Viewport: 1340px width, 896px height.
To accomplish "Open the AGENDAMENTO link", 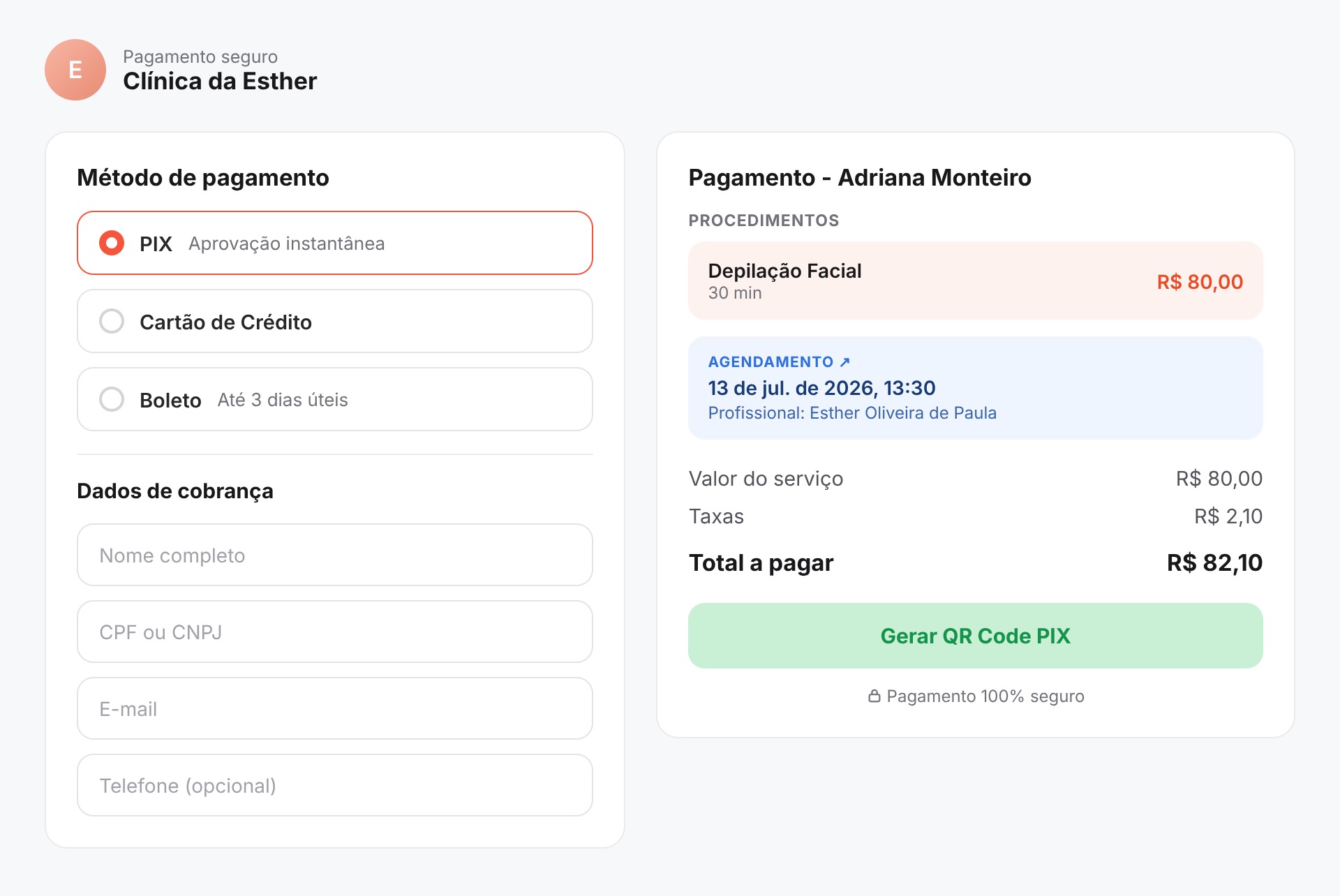I will (x=779, y=361).
